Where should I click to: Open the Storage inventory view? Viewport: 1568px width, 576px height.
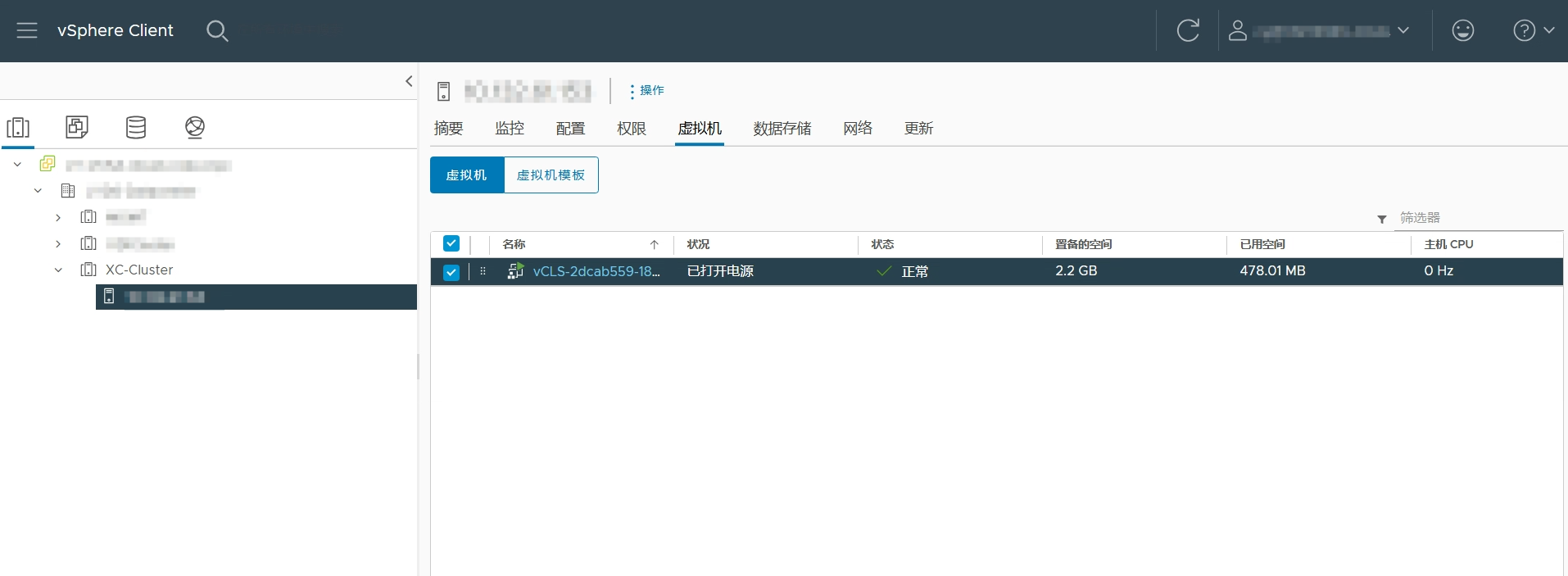(136, 127)
